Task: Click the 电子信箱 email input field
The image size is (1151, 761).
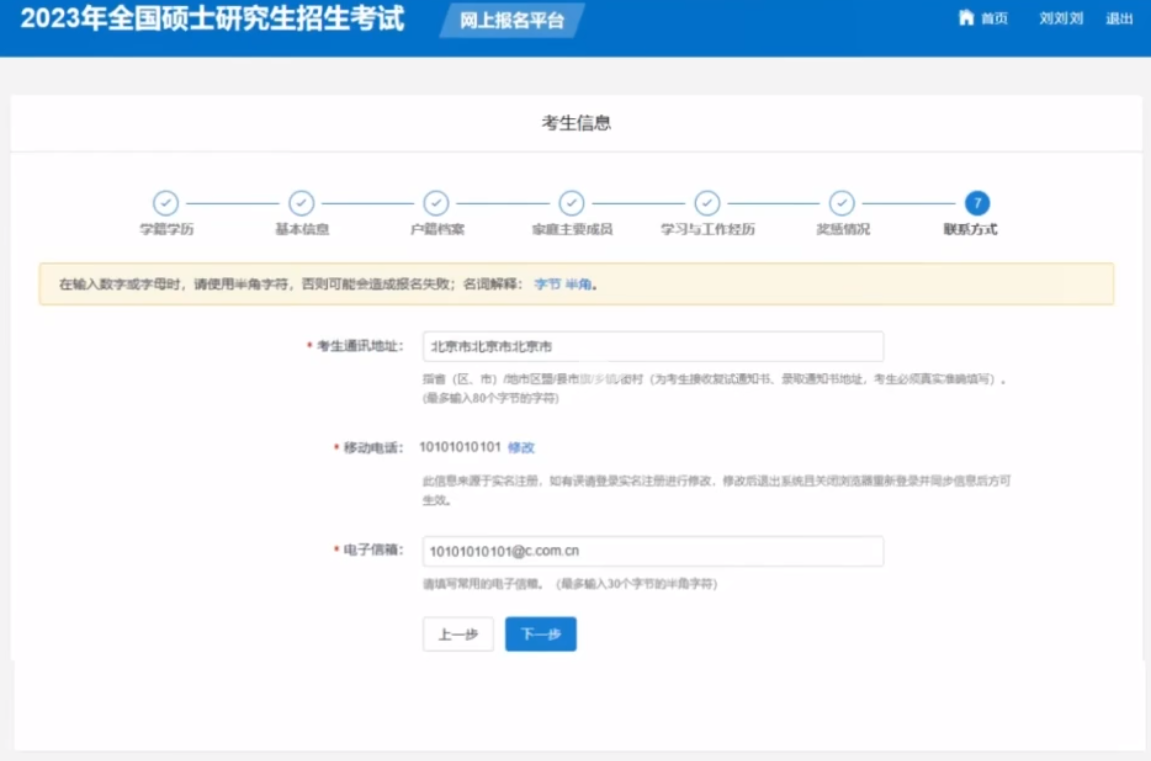Action: (x=652, y=551)
